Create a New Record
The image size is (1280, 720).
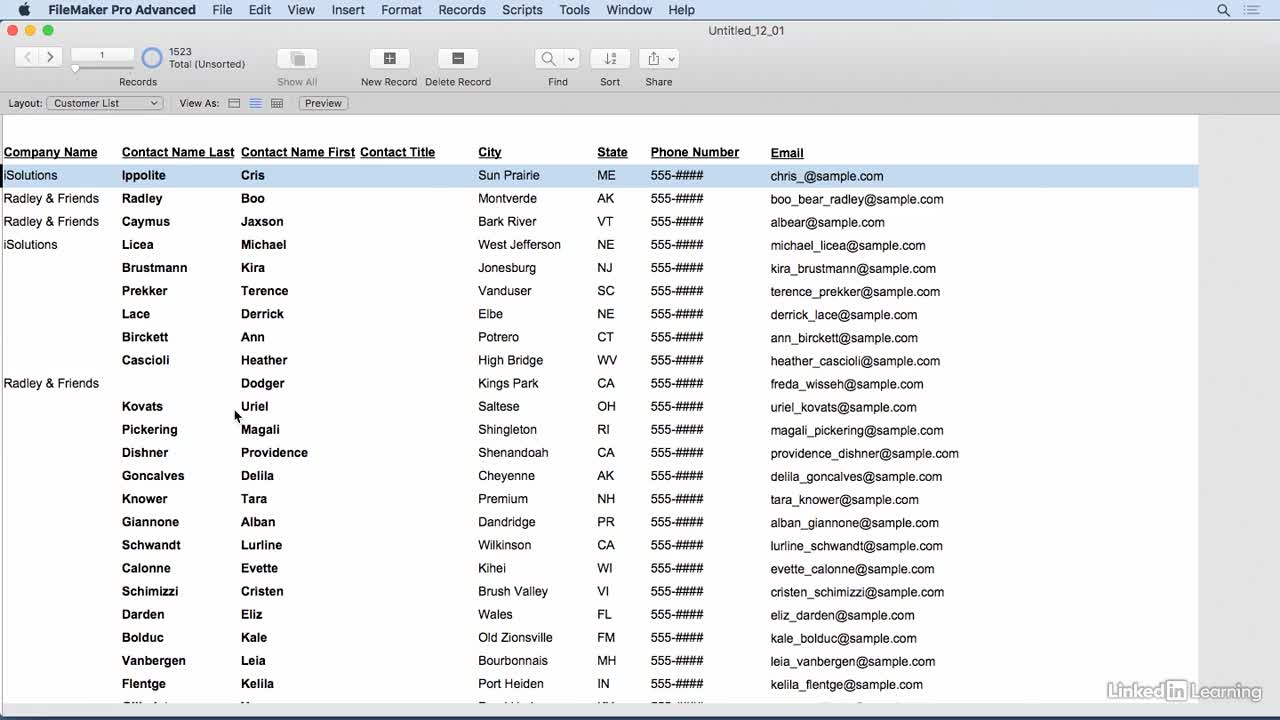[389, 58]
